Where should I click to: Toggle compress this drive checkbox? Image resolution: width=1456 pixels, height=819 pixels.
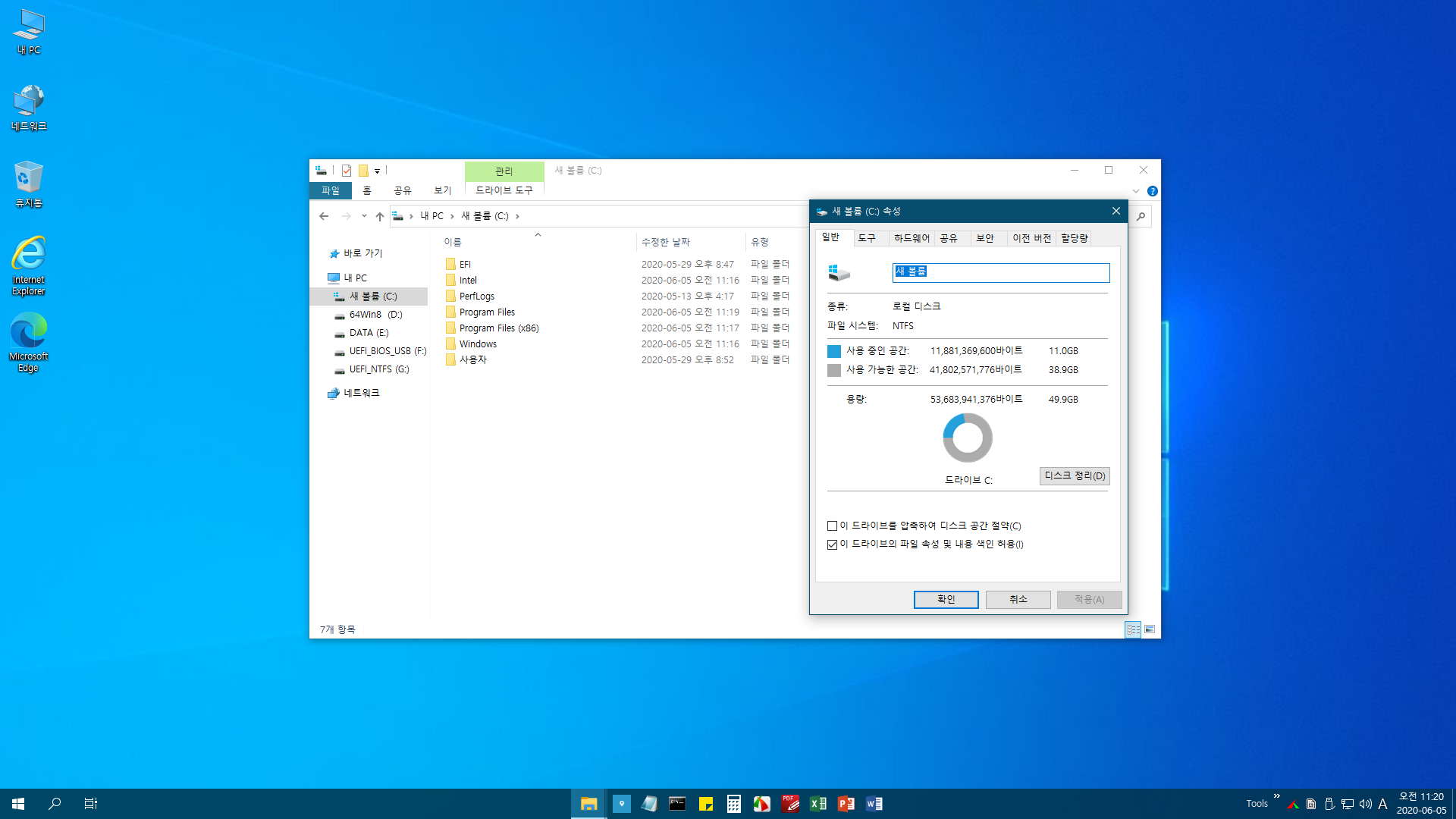832,526
